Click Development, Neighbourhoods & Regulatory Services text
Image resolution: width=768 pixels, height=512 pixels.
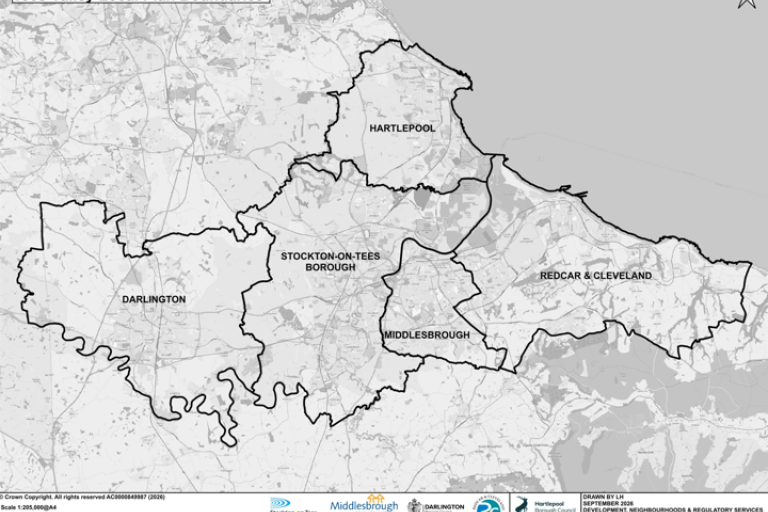click(x=672, y=510)
